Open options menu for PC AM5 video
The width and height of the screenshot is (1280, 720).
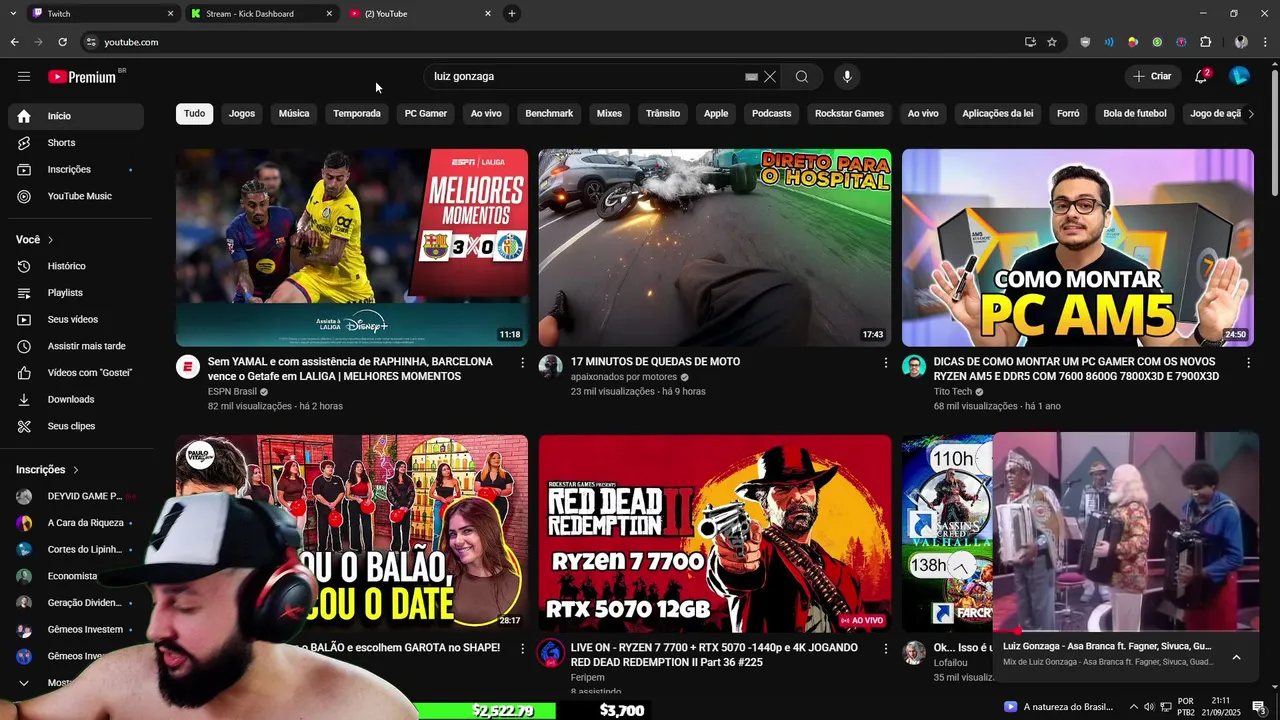tap(1248, 363)
